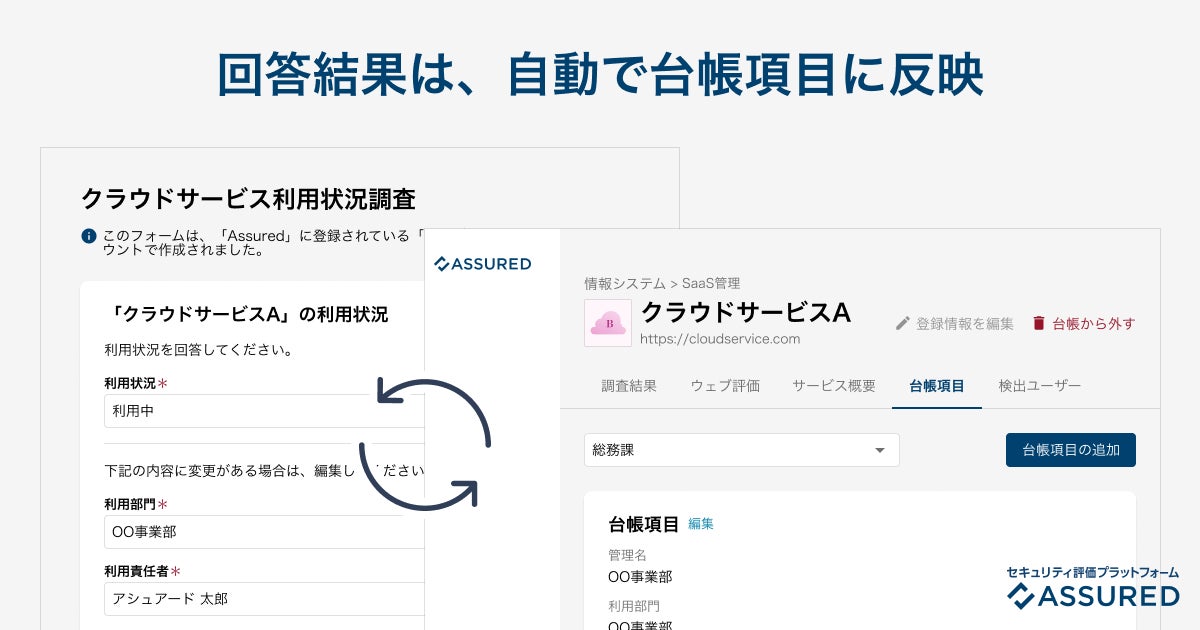Click the 管理名 value OO事業部
This screenshot has height=630, width=1200.
640,577
